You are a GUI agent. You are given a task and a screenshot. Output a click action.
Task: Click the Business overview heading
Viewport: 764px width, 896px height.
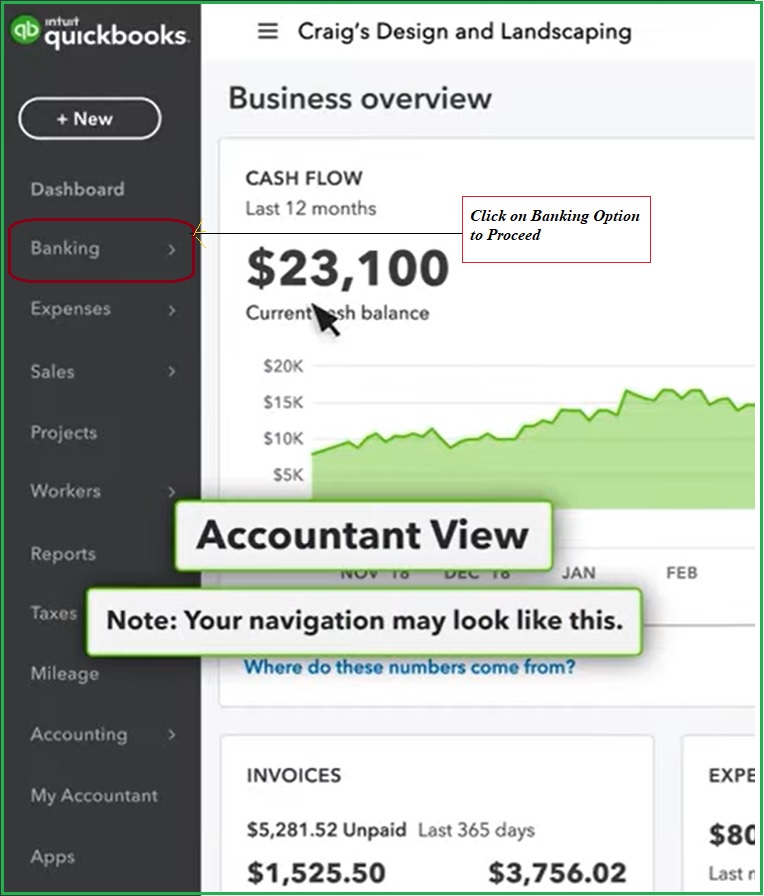click(360, 98)
